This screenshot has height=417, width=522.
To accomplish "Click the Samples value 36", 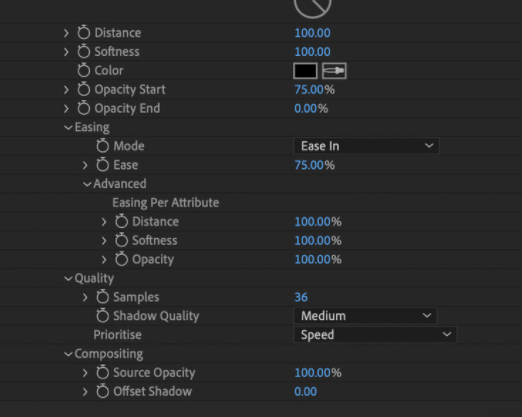I will click(301, 297).
